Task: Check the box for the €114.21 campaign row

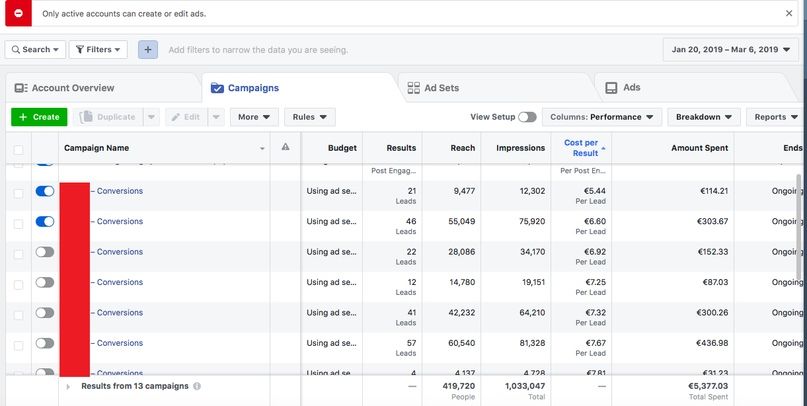Action: tap(18, 194)
